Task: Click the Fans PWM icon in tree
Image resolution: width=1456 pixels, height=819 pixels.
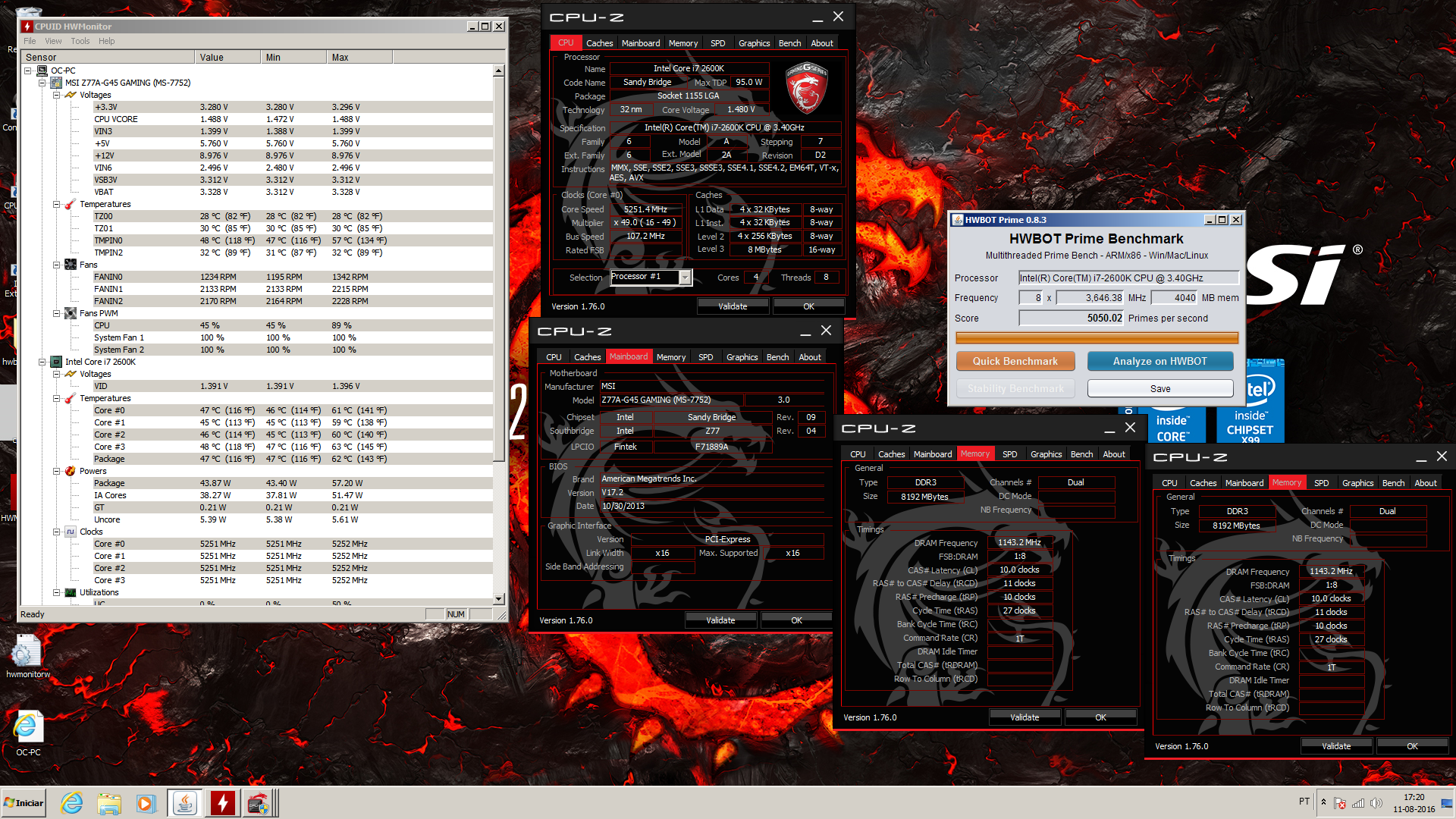Action: [x=71, y=313]
